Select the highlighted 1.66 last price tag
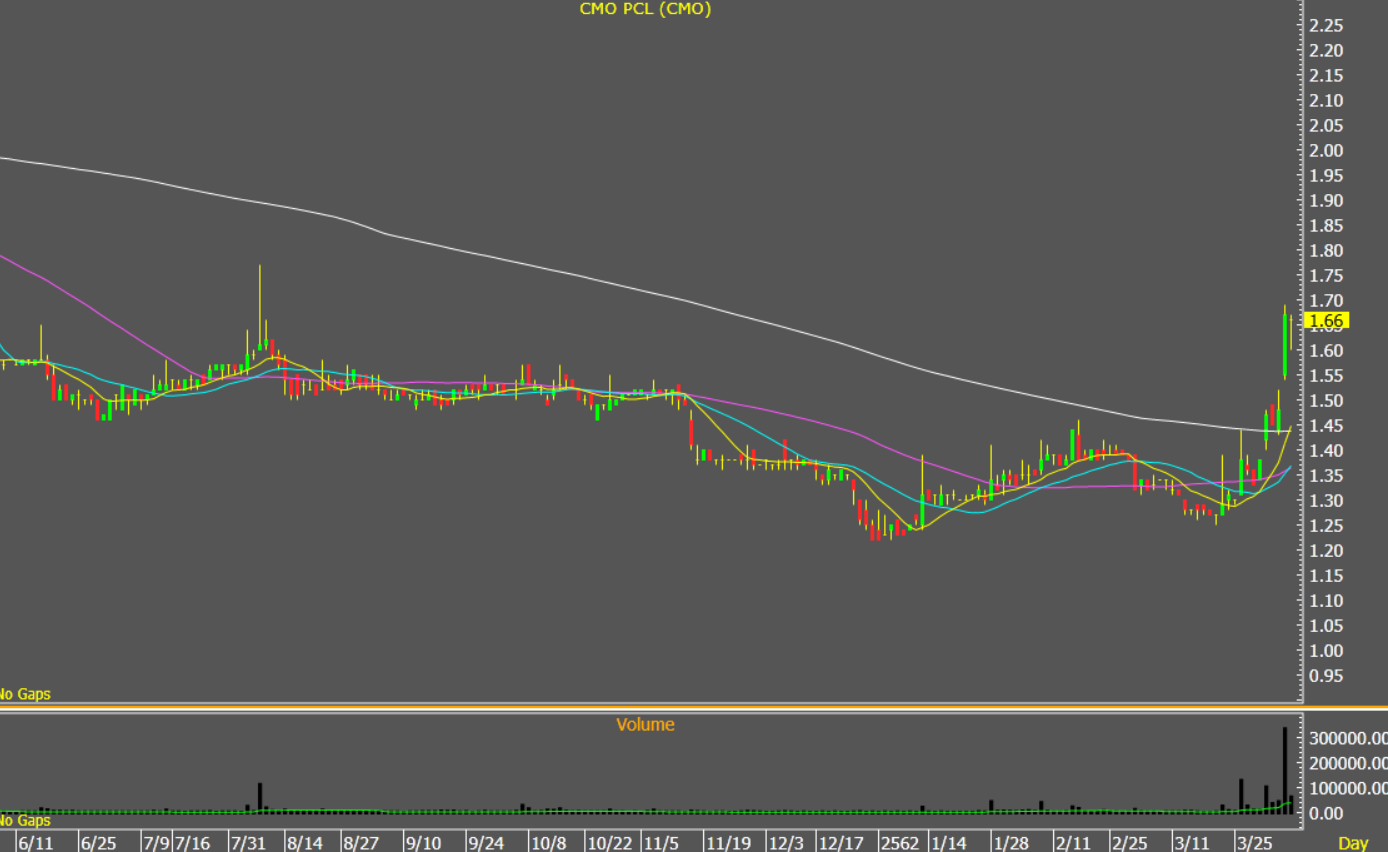The height and width of the screenshot is (852, 1388). coord(1328,320)
